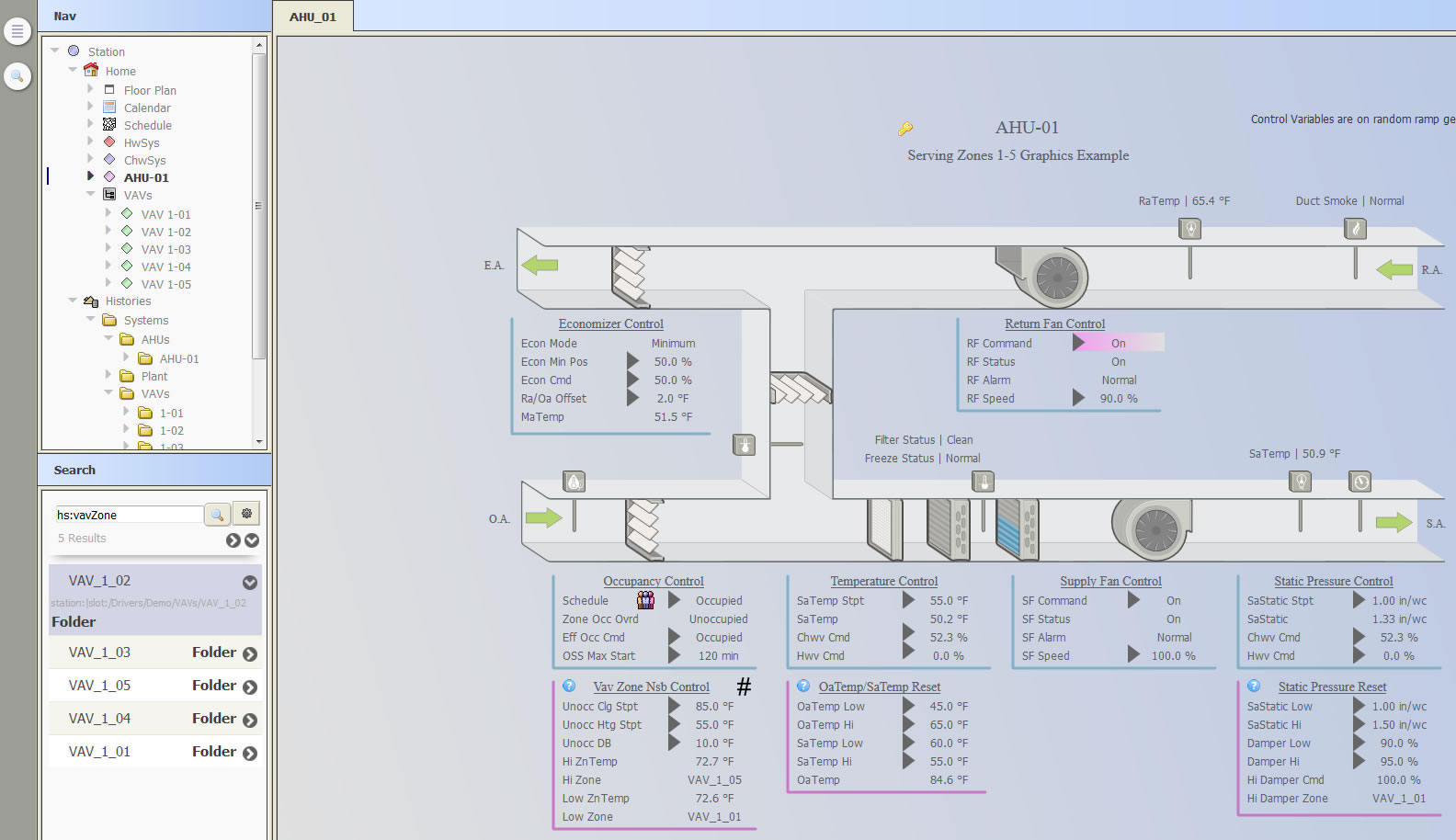Open the AHUs history folder
1456x840 pixels.
[155, 339]
